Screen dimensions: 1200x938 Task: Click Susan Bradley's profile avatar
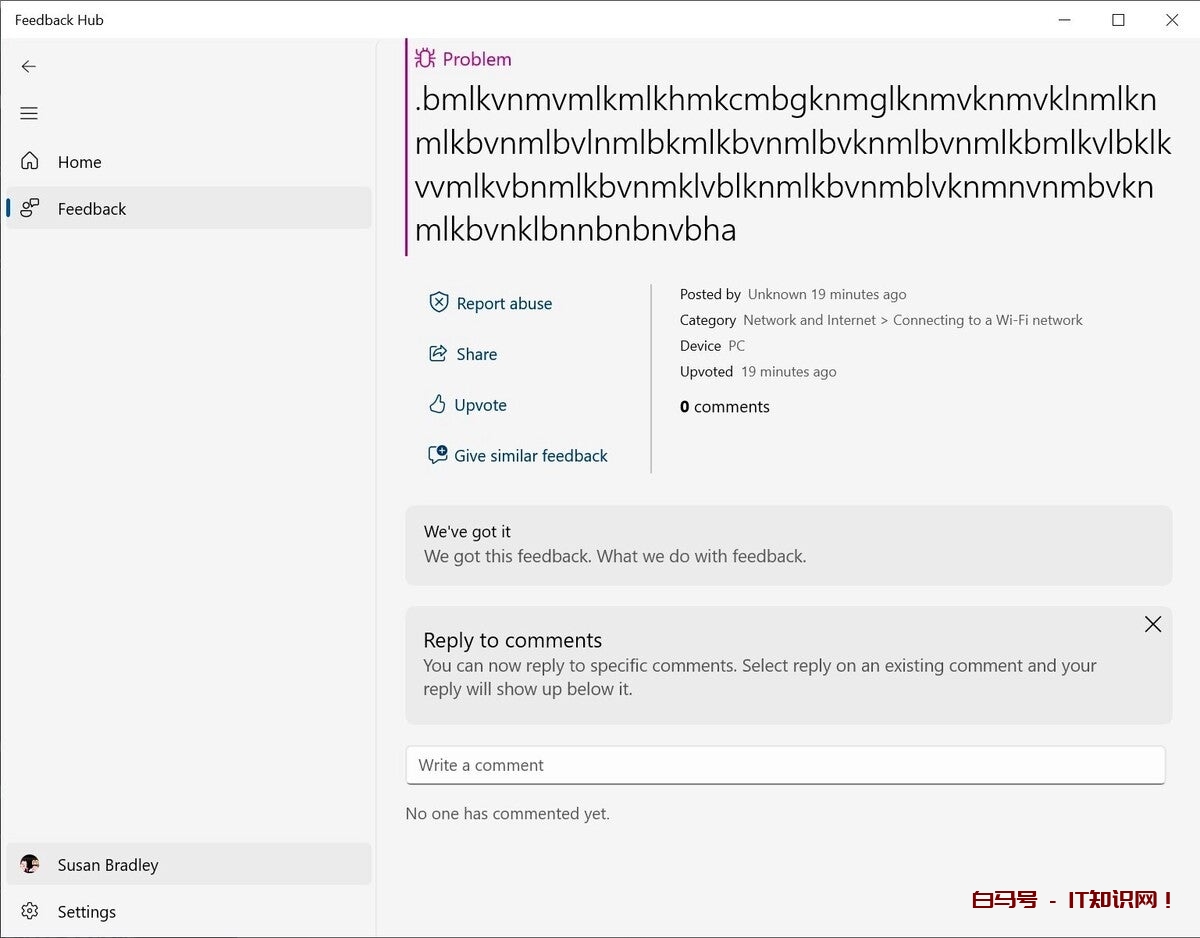coord(30,864)
